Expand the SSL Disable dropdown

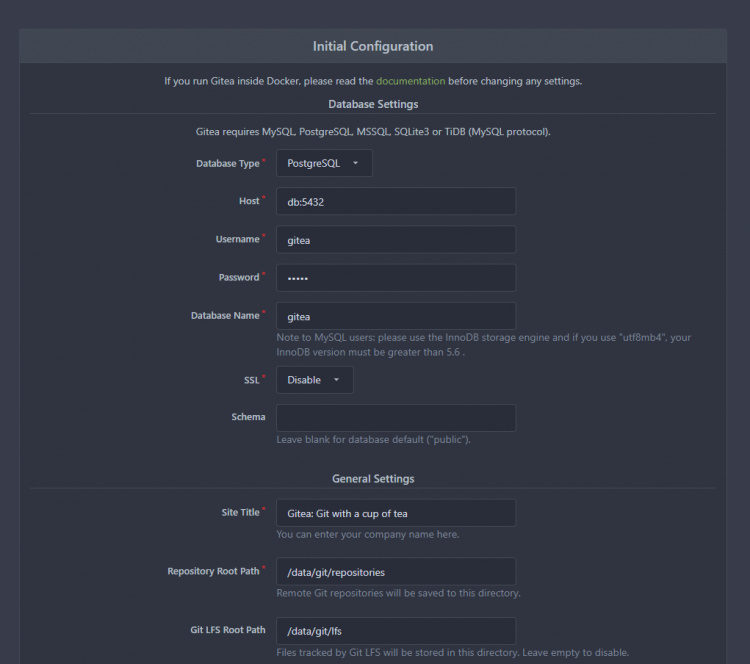tap(314, 380)
